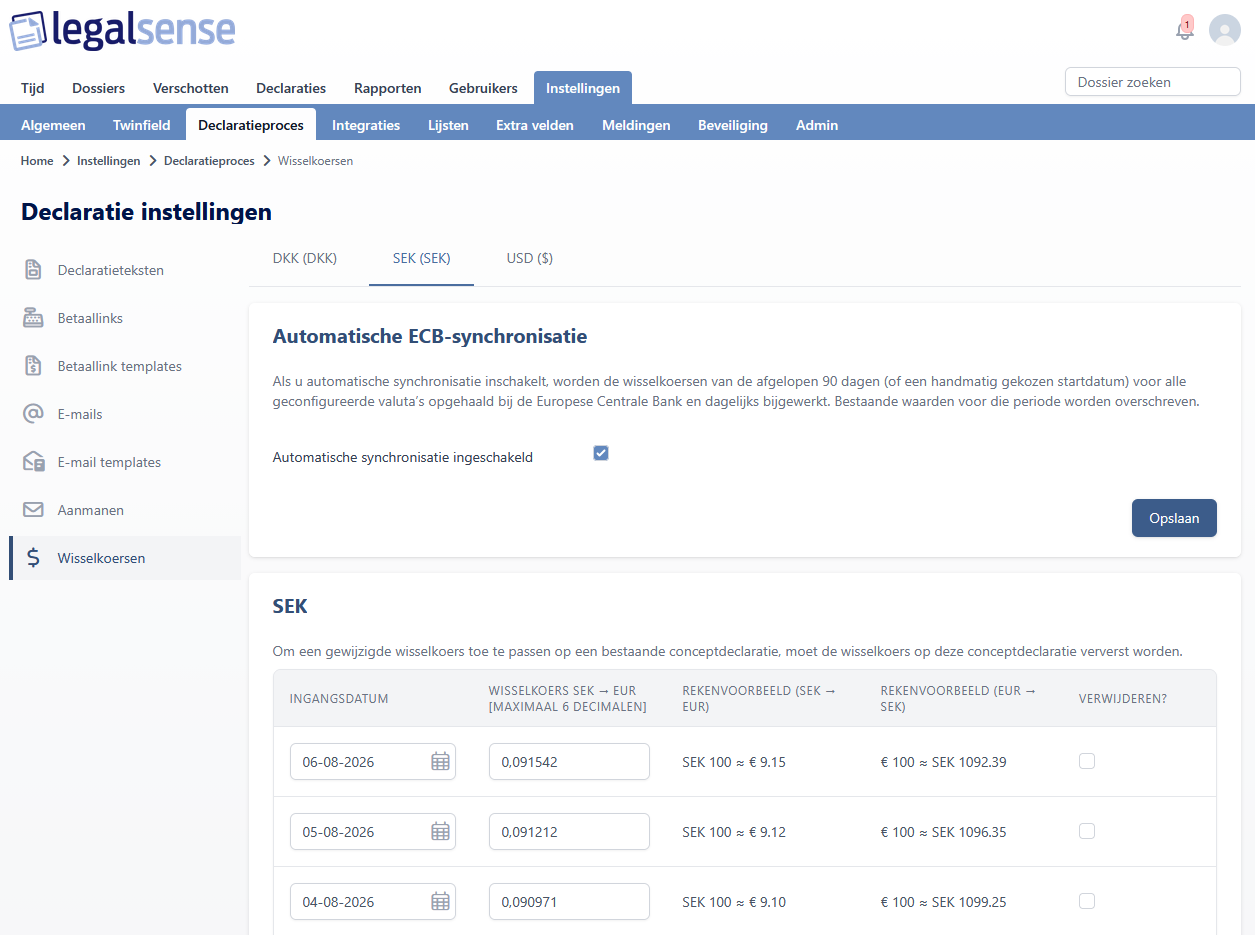This screenshot has width=1255, height=935.
Task: Tick Verwijderen checkbox for 06-08-2026 row
Action: click(x=1087, y=761)
